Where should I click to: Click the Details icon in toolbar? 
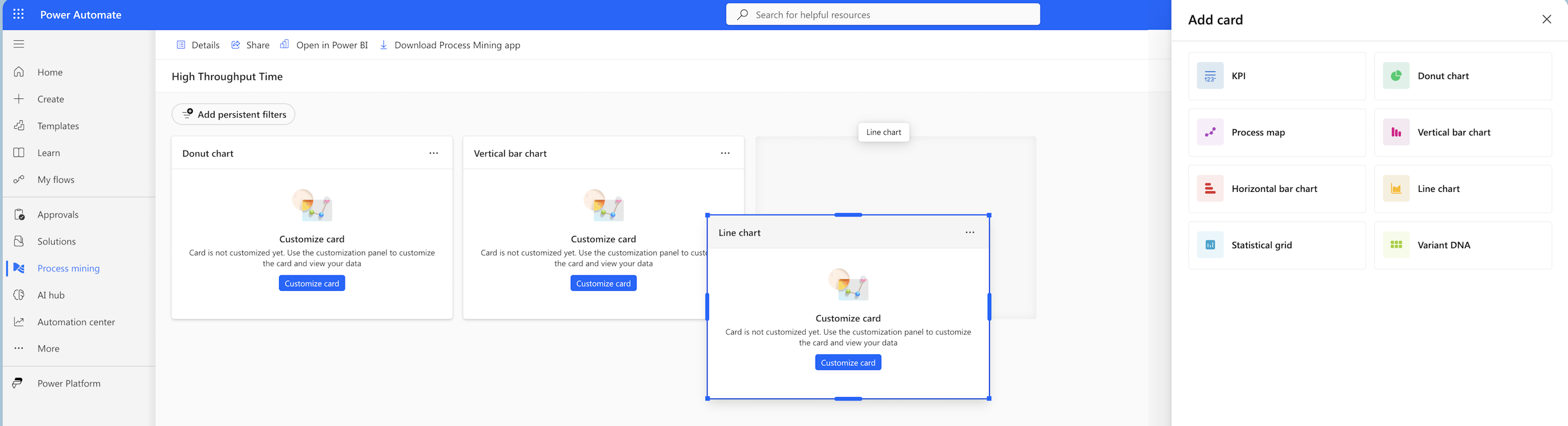coord(181,45)
